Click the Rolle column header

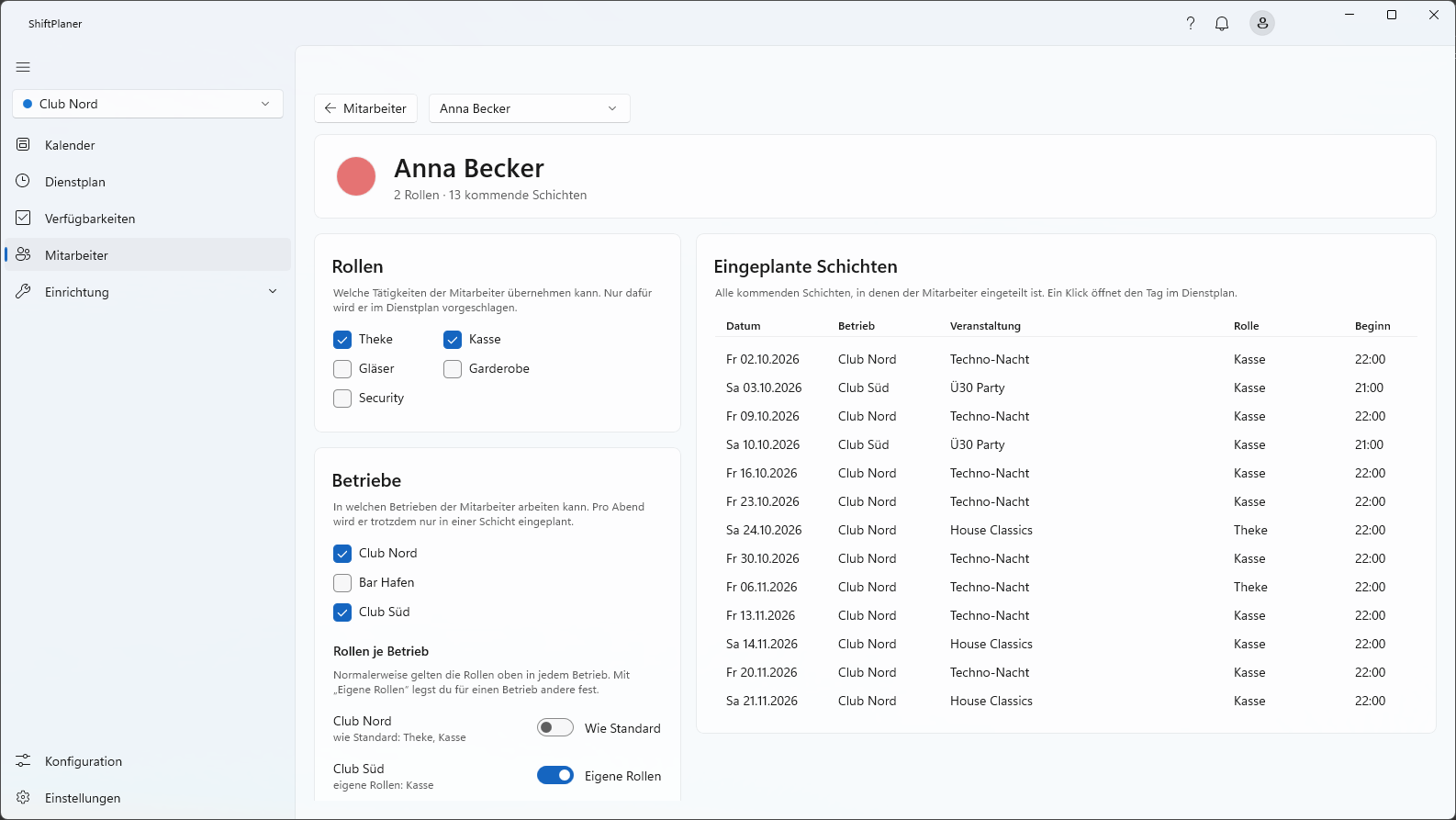1246,326
